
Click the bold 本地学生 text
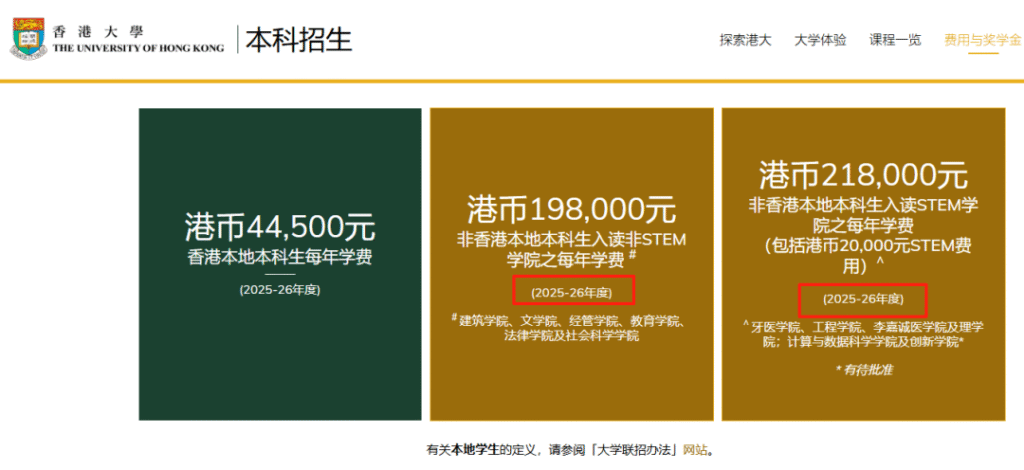pos(475,450)
